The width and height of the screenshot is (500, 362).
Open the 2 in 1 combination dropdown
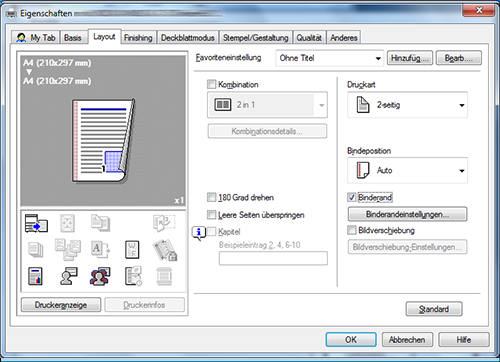(x=267, y=105)
